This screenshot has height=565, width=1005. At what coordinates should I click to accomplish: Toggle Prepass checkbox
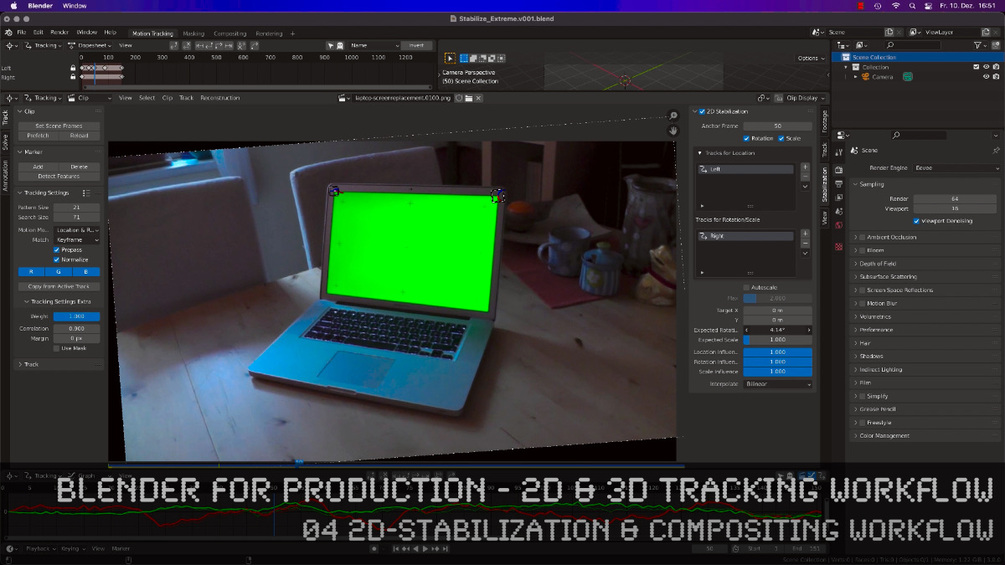(x=56, y=250)
